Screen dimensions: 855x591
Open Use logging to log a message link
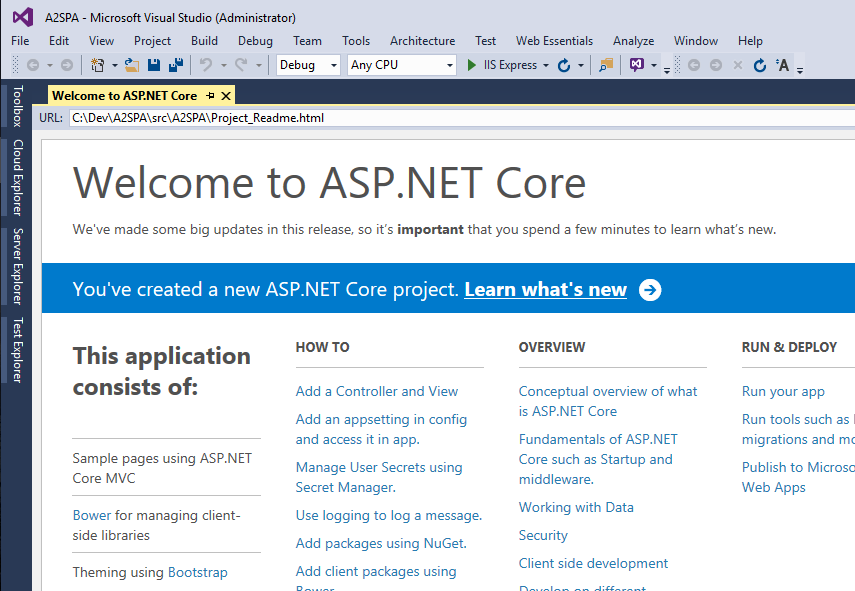(389, 515)
